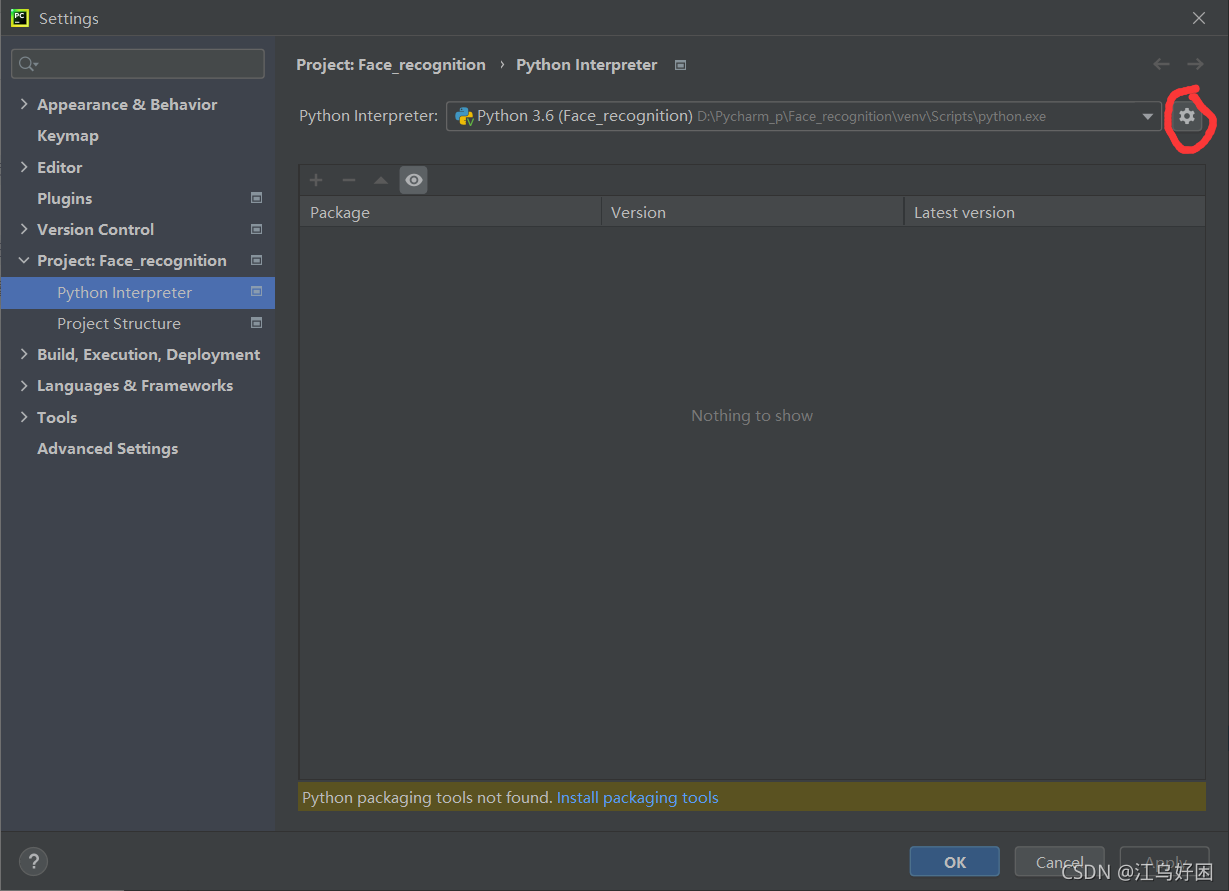Confirm settings with the OK button
Viewport: 1229px width, 891px height.
953,861
